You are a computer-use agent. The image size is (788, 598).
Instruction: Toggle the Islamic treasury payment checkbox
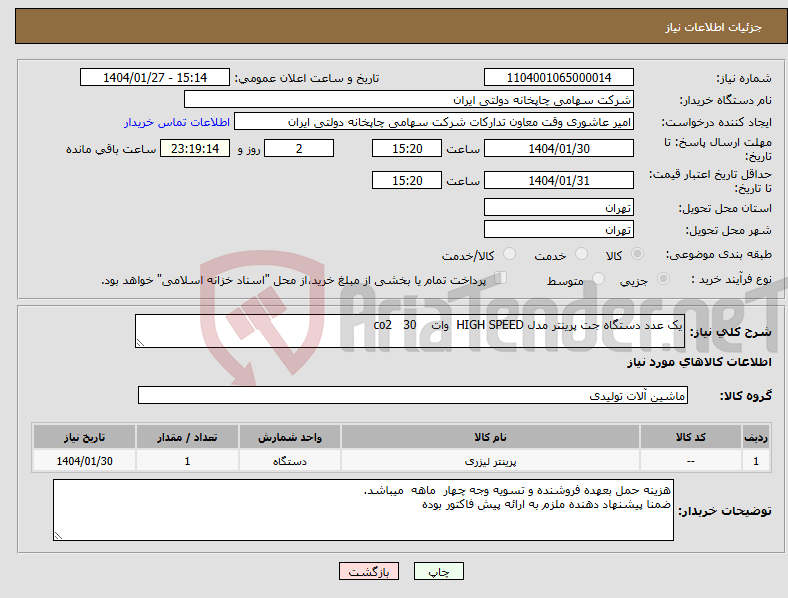point(501,278)
